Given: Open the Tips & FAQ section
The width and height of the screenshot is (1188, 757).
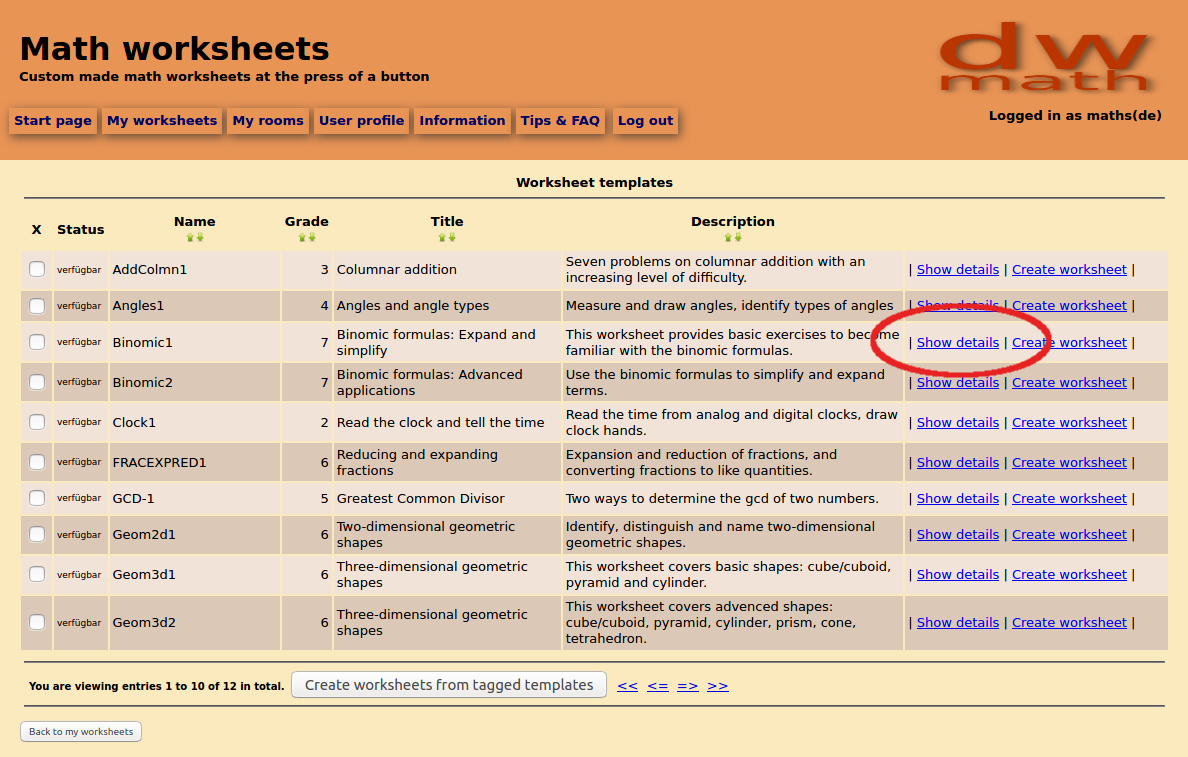Looking at the screenshot, I should (561, 120).
